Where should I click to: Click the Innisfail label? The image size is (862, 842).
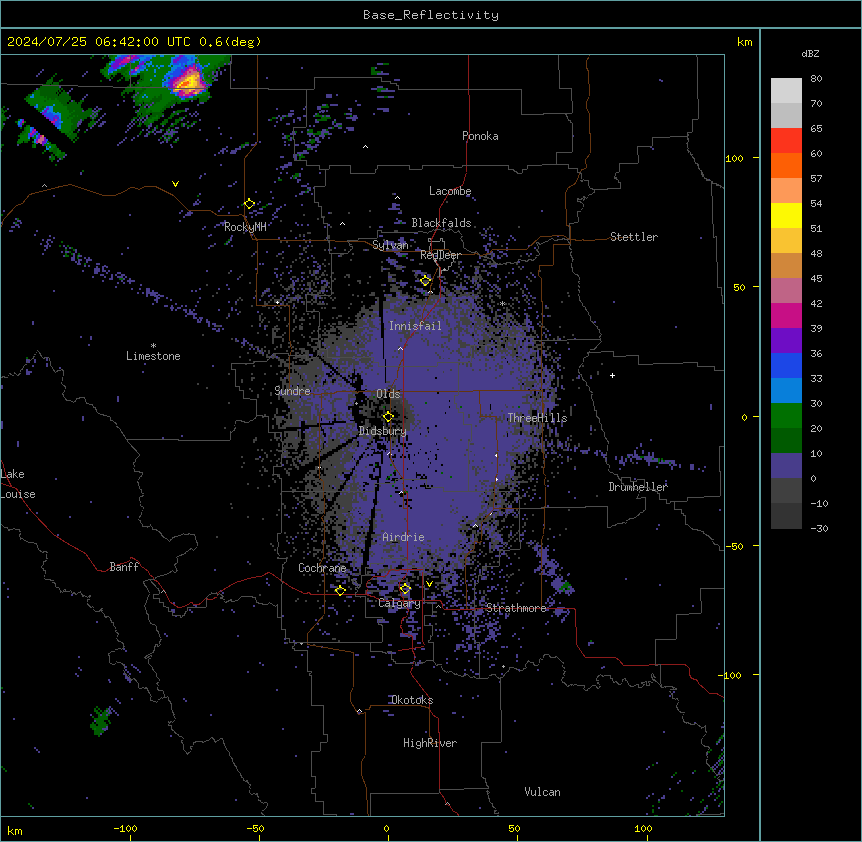point(415,326)
